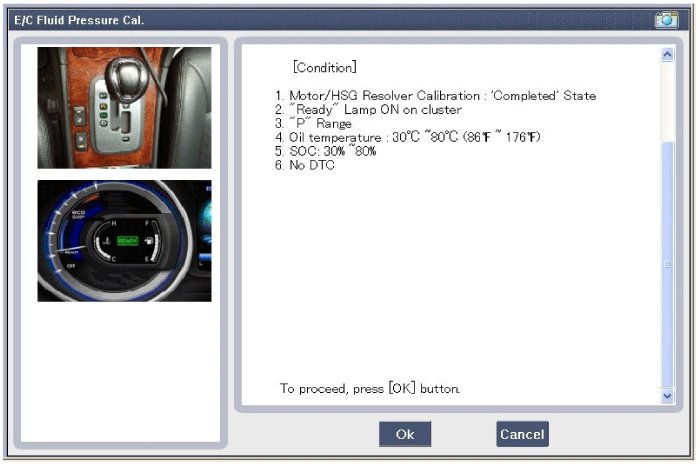Screen dimensions: 700x466
Task: Click the scroll down arrow of conditions panel
Action: click(668, 396)
